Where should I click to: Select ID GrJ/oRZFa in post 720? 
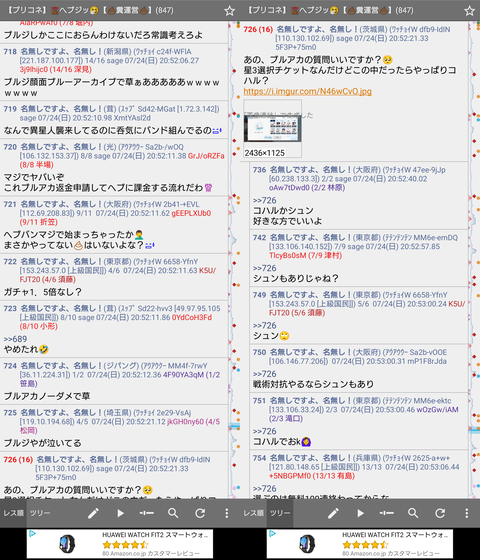pyautogui.click(x=206, y=156)
